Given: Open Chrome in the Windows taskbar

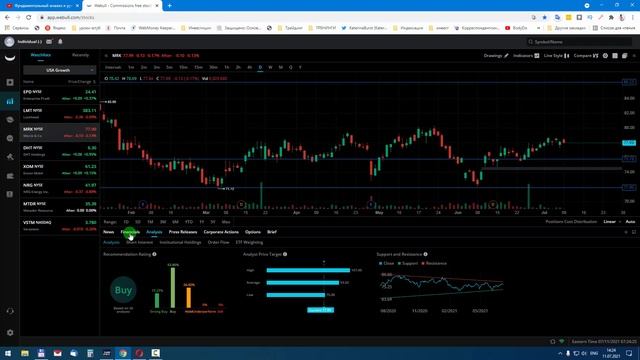Looking at the screenshot, I should tap(123, 353).
